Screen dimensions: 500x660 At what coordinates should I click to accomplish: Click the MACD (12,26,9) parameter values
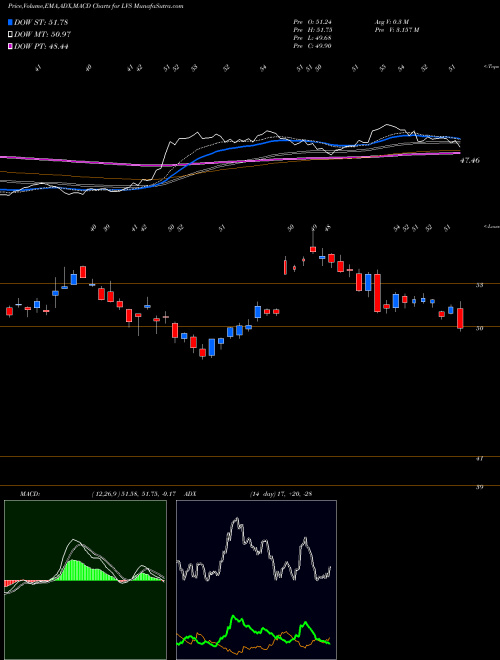136,493
